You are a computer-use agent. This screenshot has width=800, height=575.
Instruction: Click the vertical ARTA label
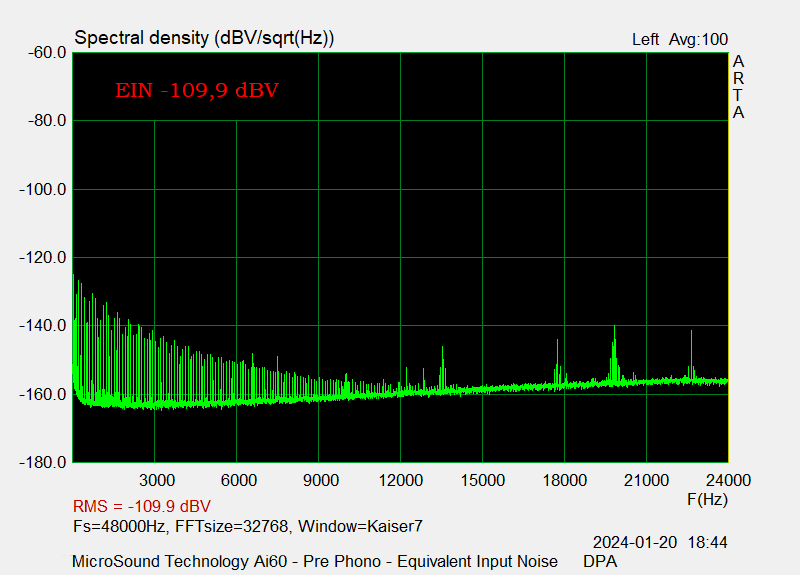coord(738,87)
